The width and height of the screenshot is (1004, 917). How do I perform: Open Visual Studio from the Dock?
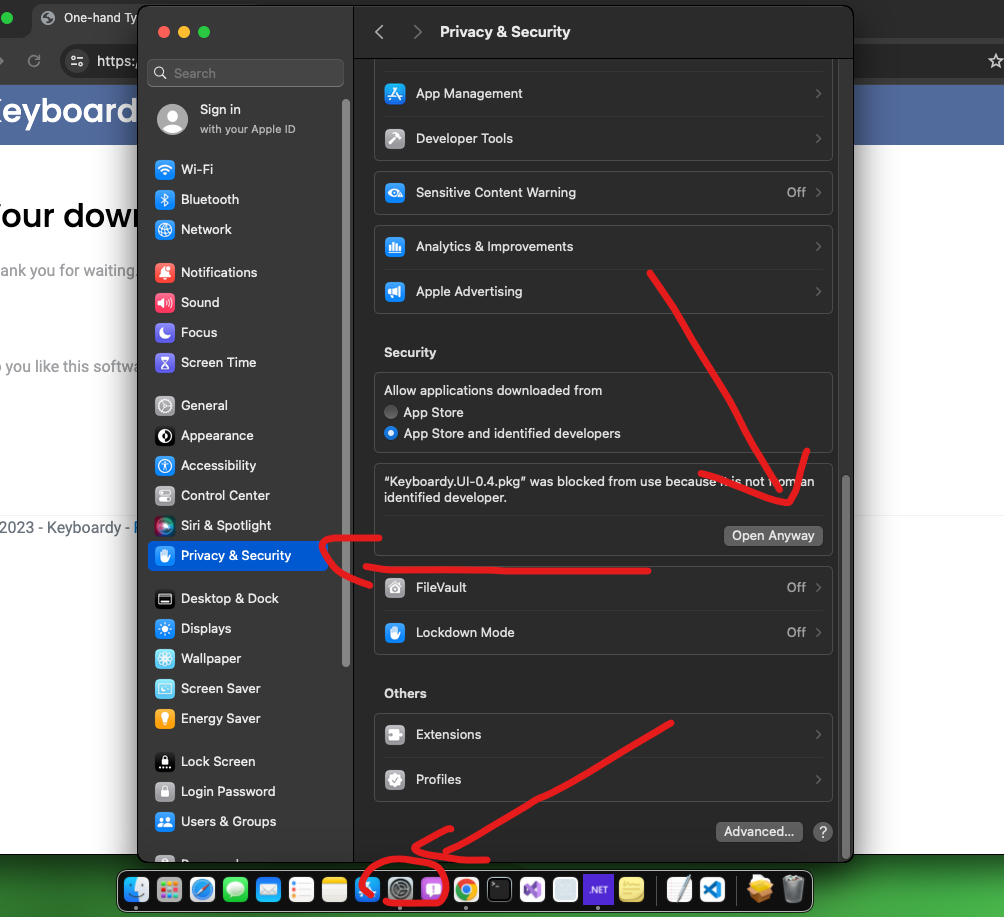[532, 889]
